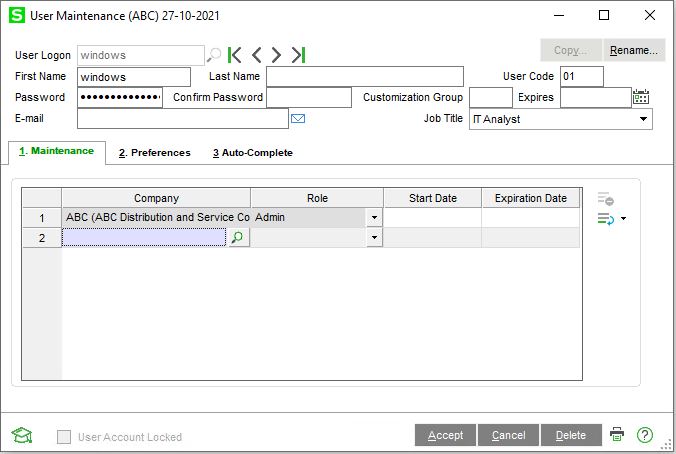676x454 pixels.
Task: Click the Delete button
Action: (571, 435)
